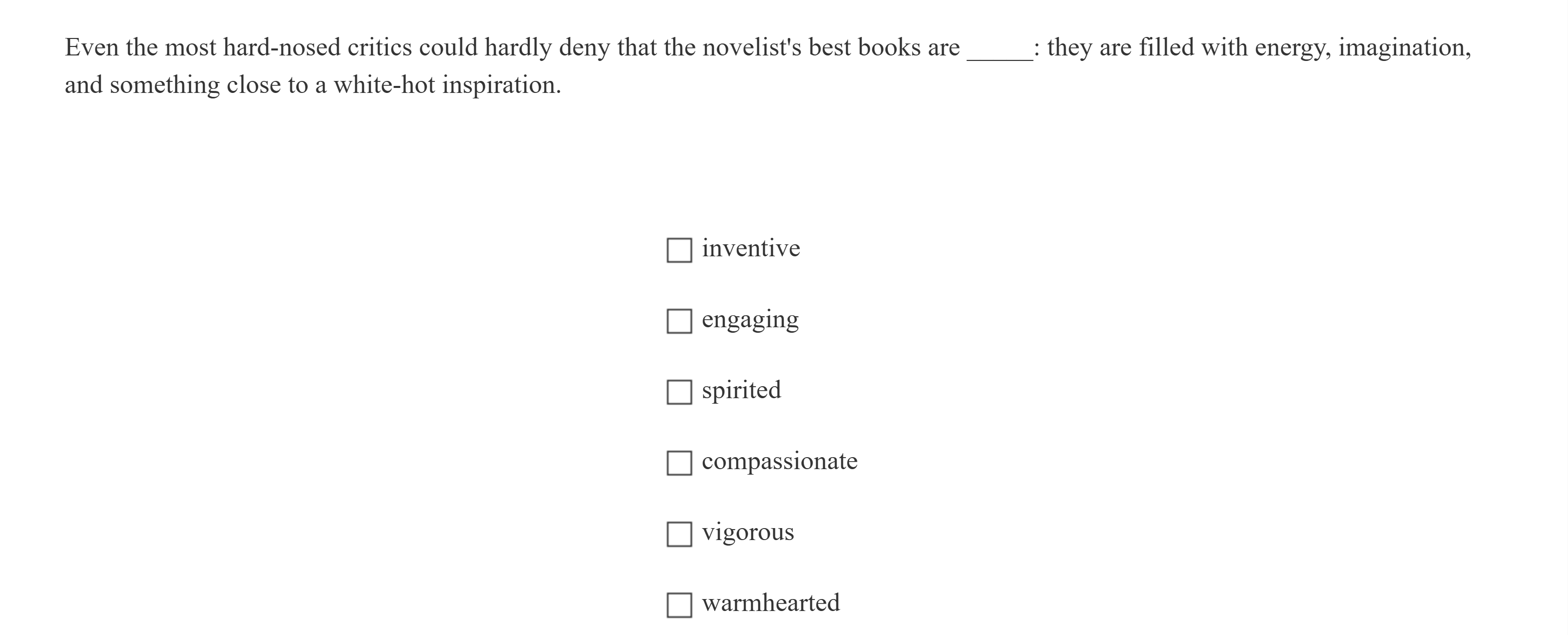Click the 'compassionate' option label
This screenshot has width=1568, height=635.
coord(779,461)
